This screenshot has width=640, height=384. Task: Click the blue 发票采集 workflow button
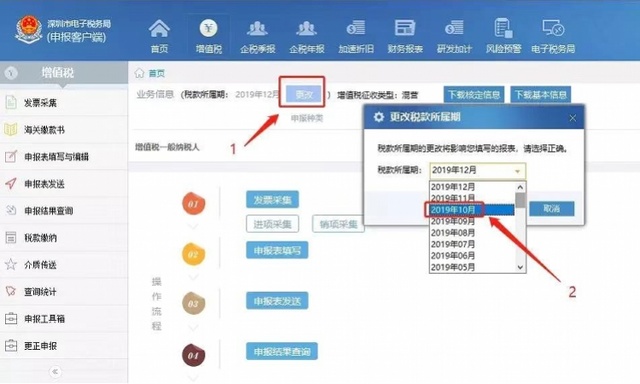coord(272,200)
